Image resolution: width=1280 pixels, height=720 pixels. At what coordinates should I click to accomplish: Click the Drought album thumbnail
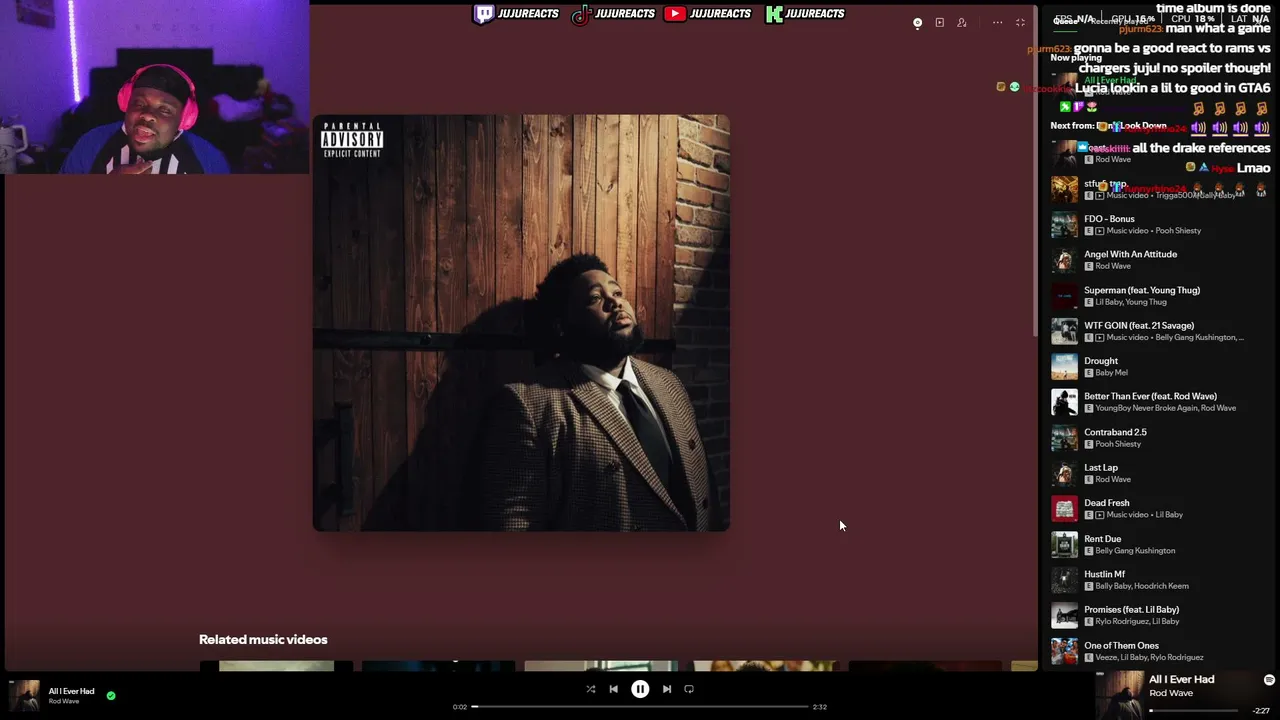[1064, 367]
